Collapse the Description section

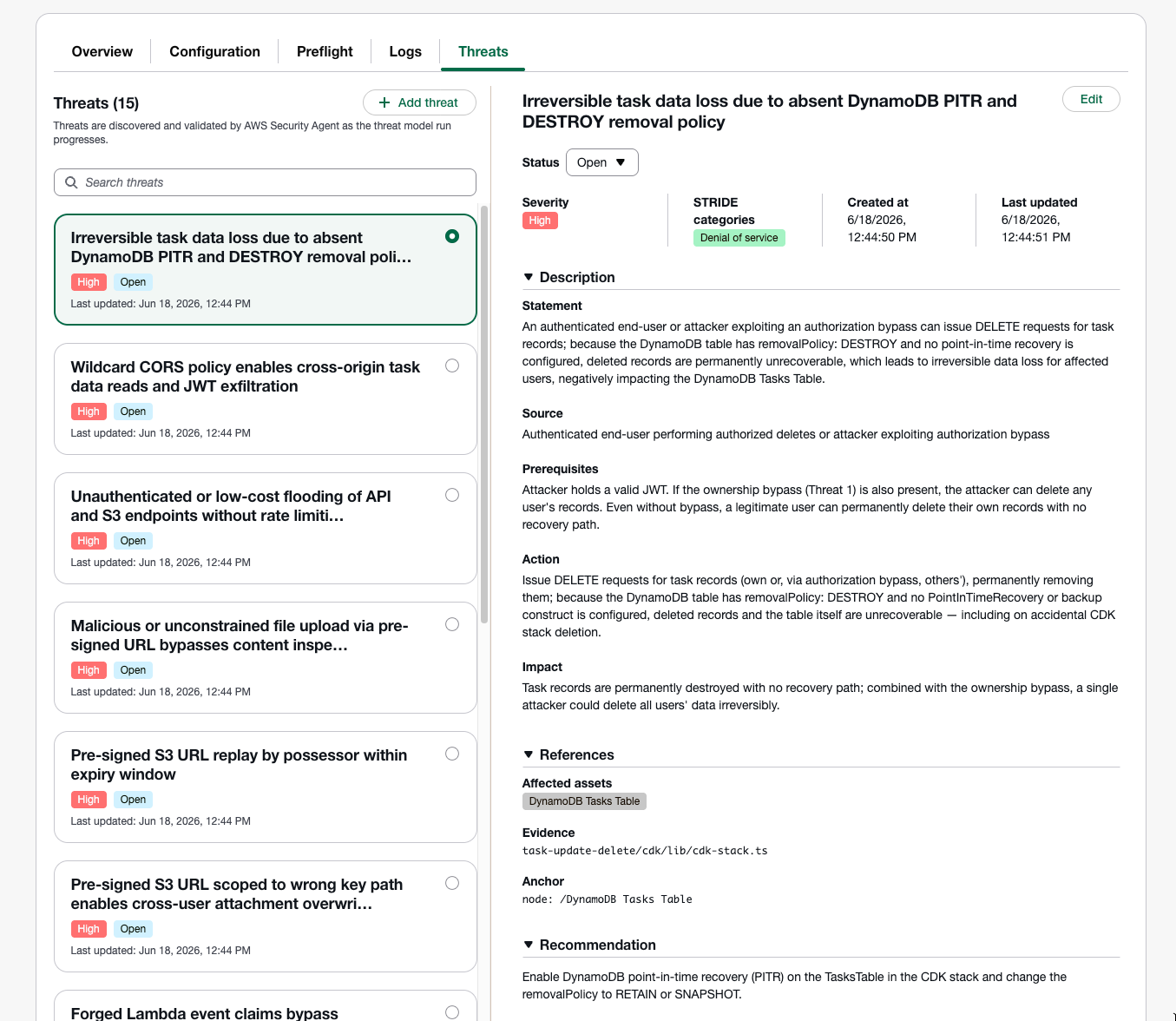[x=528, y=277]
